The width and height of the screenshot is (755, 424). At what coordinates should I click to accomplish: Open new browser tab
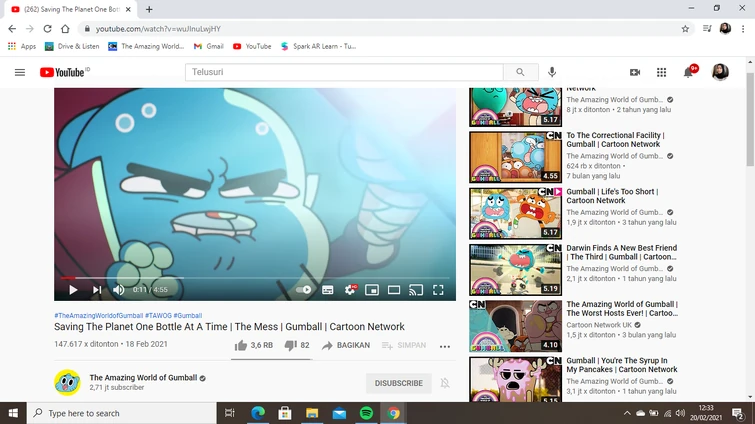(149, 9)
